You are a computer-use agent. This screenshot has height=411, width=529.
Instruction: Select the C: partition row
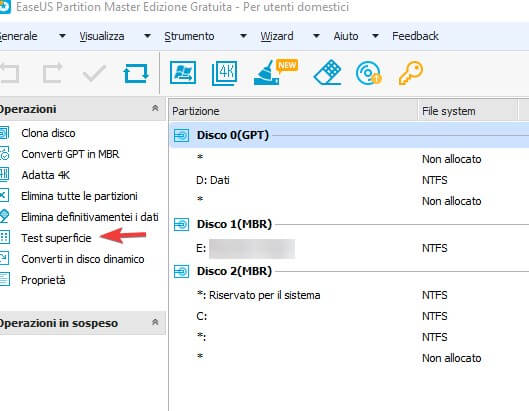click(x=349, y=316)
